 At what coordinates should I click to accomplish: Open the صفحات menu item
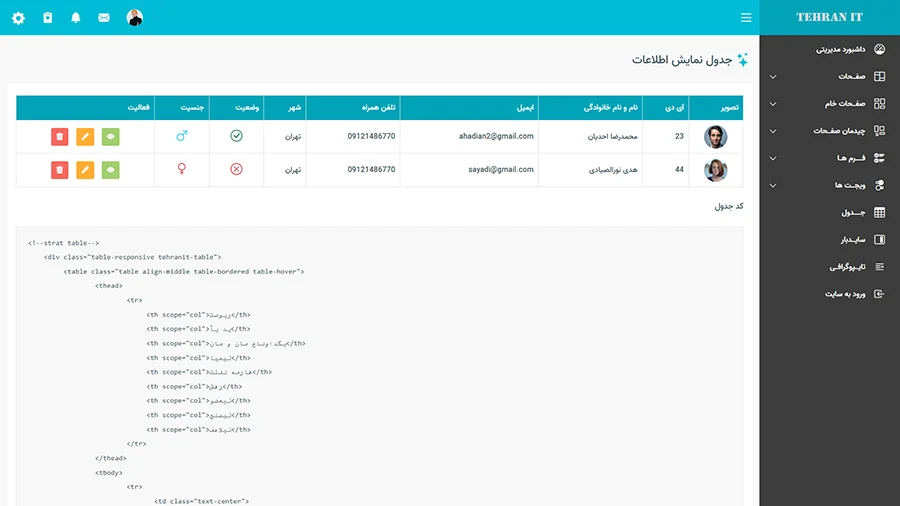click(851, 76)
